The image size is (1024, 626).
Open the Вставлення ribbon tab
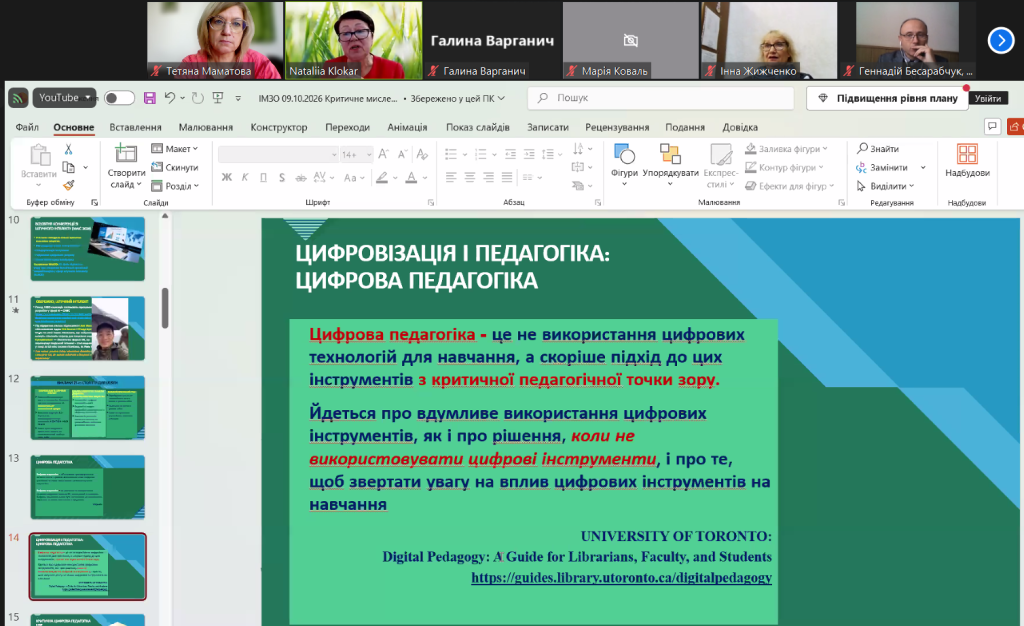(135, 127)
